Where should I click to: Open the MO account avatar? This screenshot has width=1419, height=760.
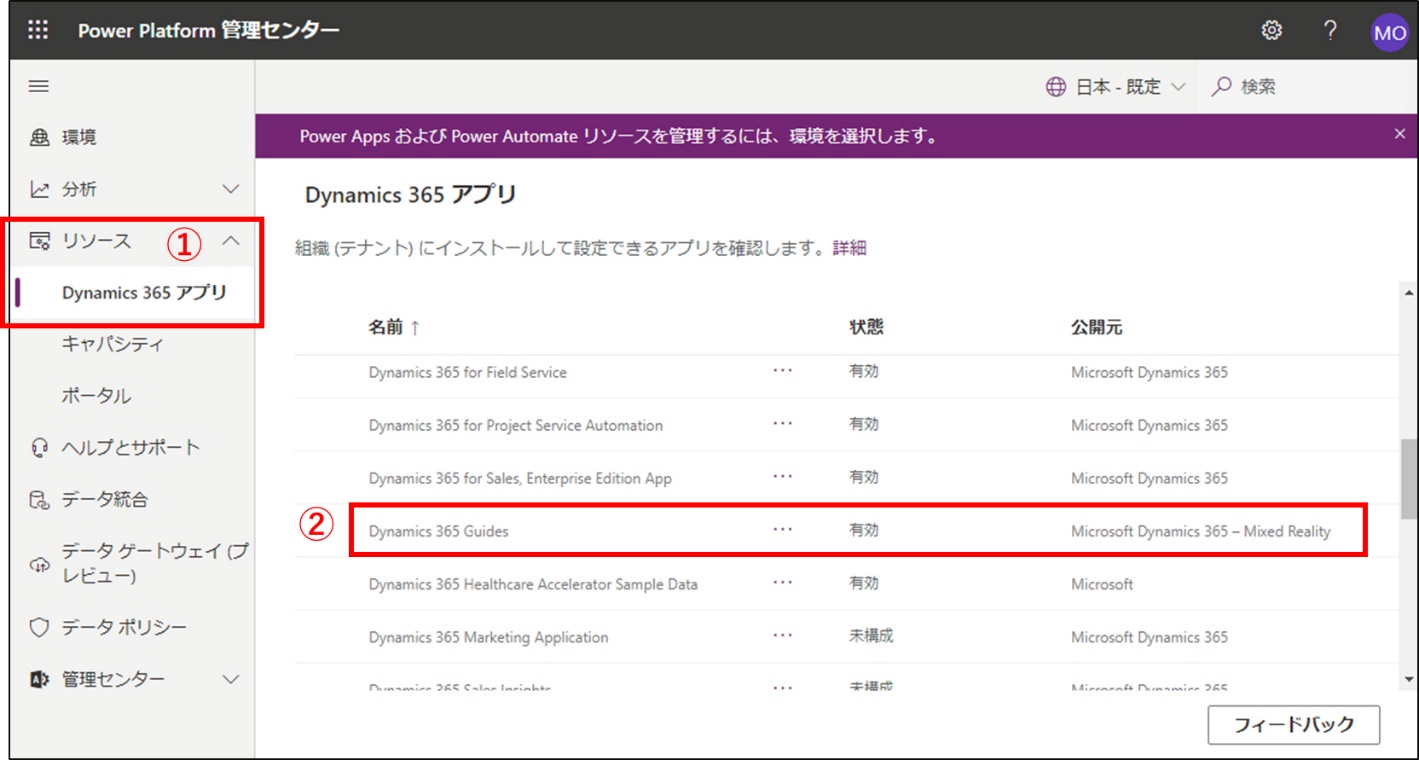click(x=1389, y=32)
